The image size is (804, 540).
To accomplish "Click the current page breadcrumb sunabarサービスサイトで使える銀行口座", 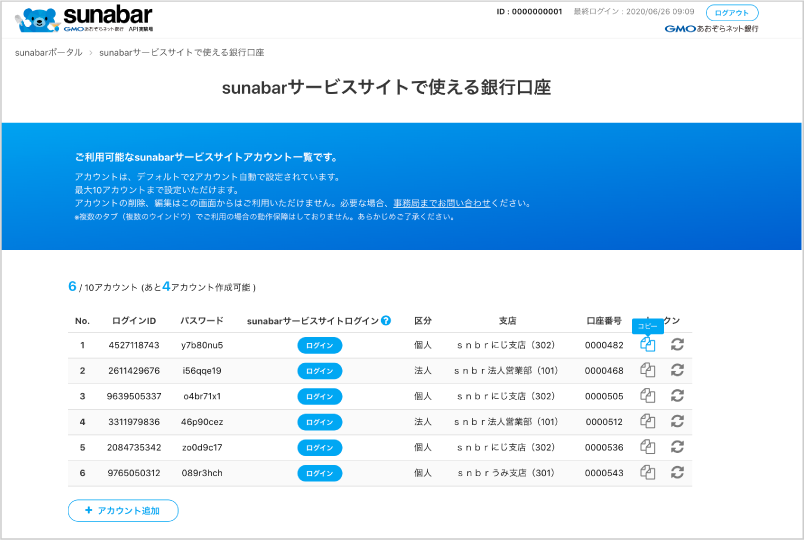I will pyautogui.click(x=182, y=52).
